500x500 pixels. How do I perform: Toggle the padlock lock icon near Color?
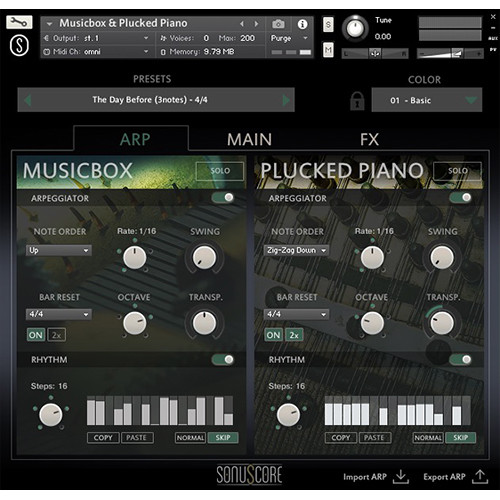click(x=357, y=101)
